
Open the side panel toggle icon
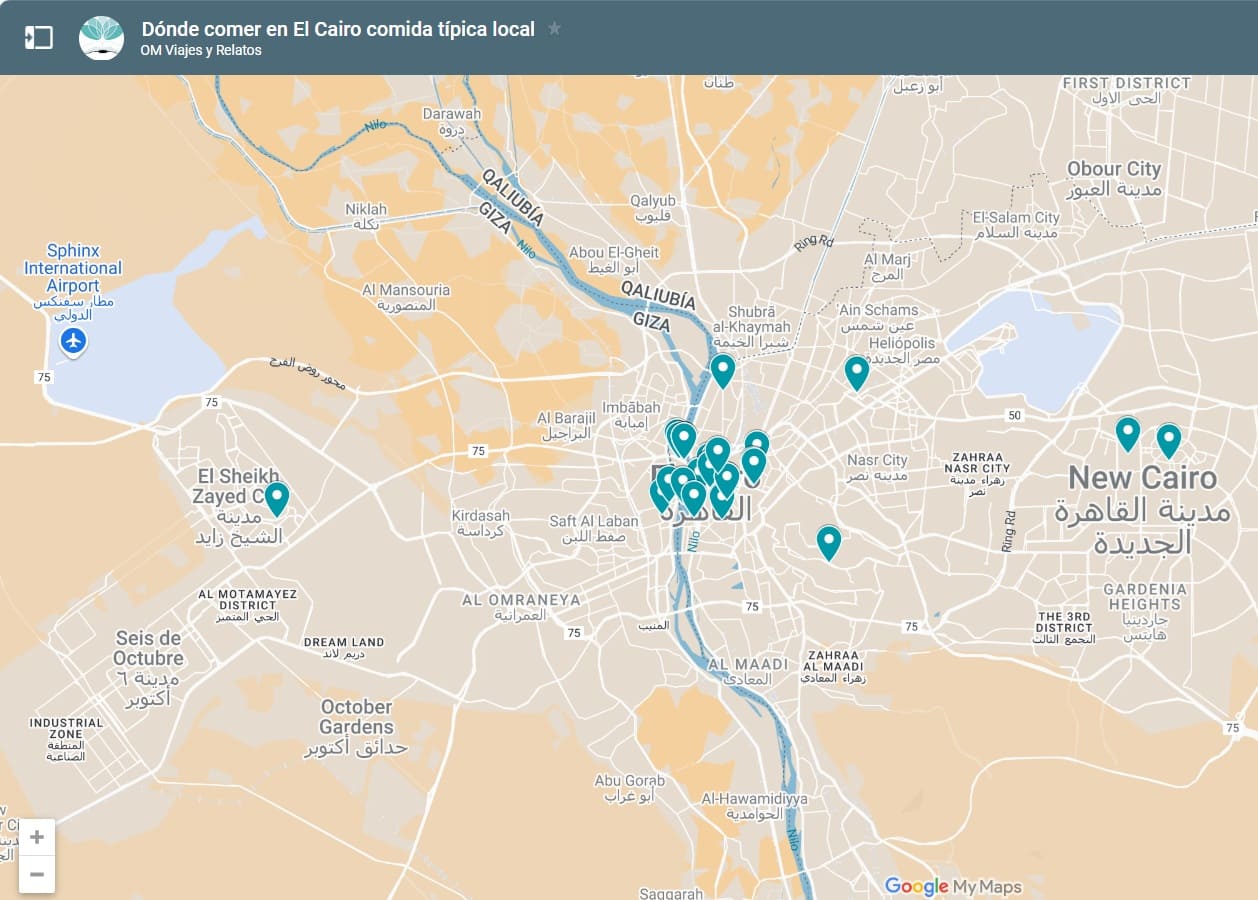(38, 38)
